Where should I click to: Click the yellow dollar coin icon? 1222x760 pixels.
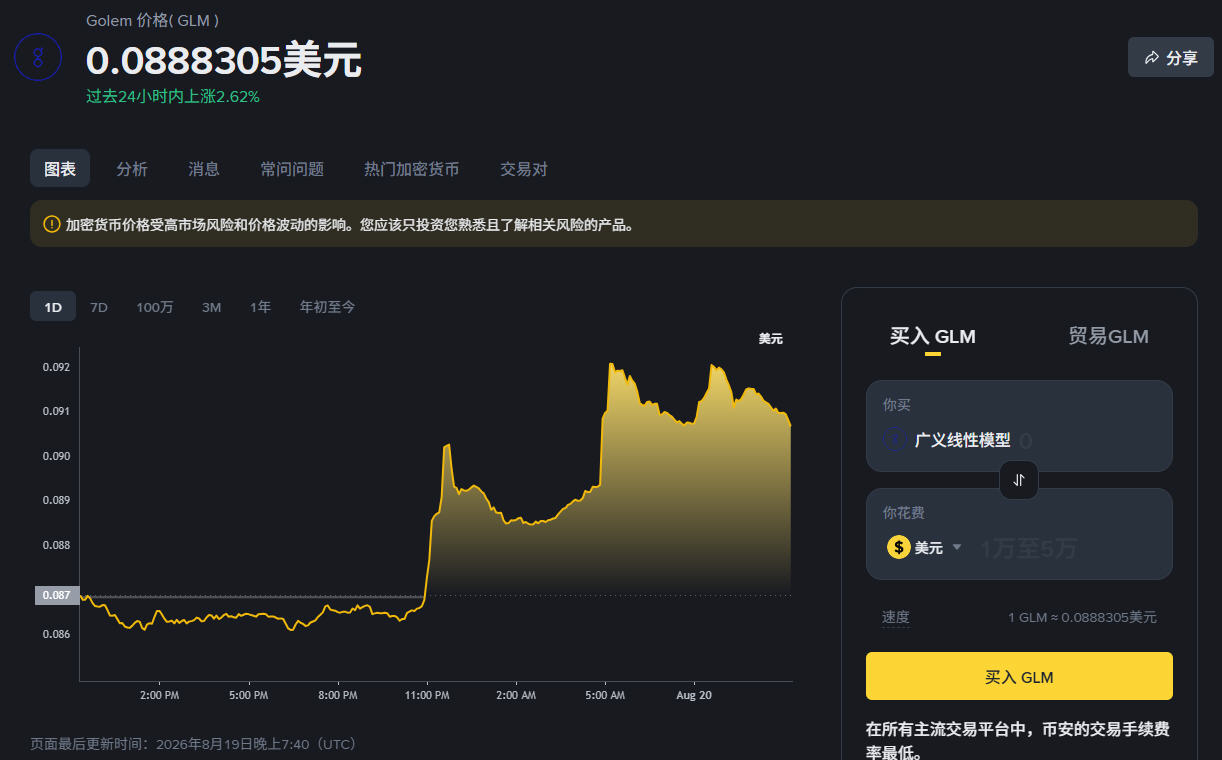click(898, 547)
